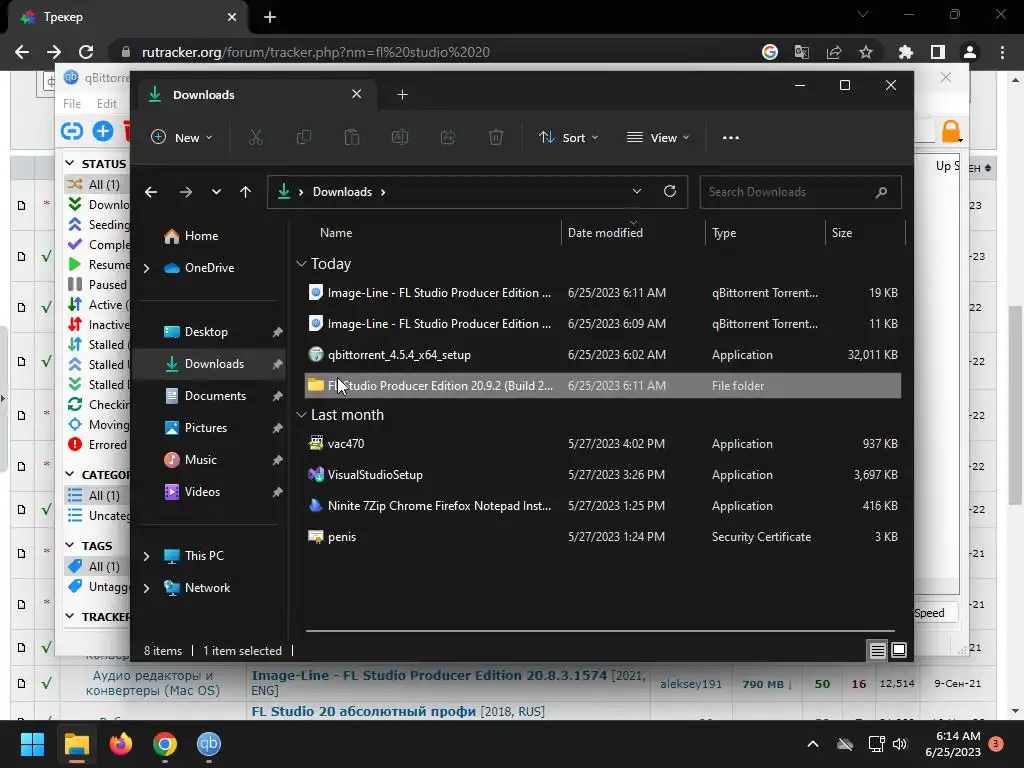
Task: Click the Rename icon in Explorer toolbar
Action: tap(400, 138)
